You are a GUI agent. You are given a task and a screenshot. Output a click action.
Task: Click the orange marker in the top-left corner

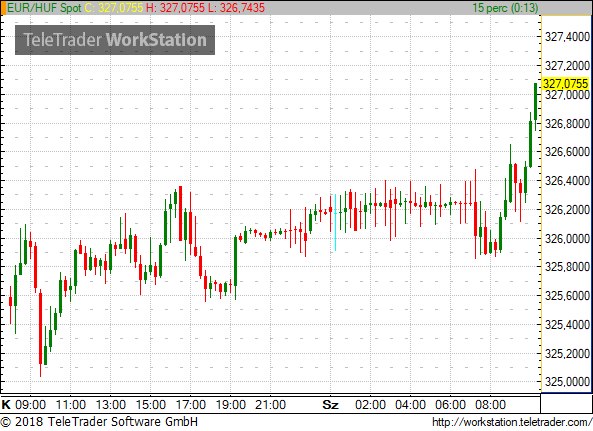point(3,8)
